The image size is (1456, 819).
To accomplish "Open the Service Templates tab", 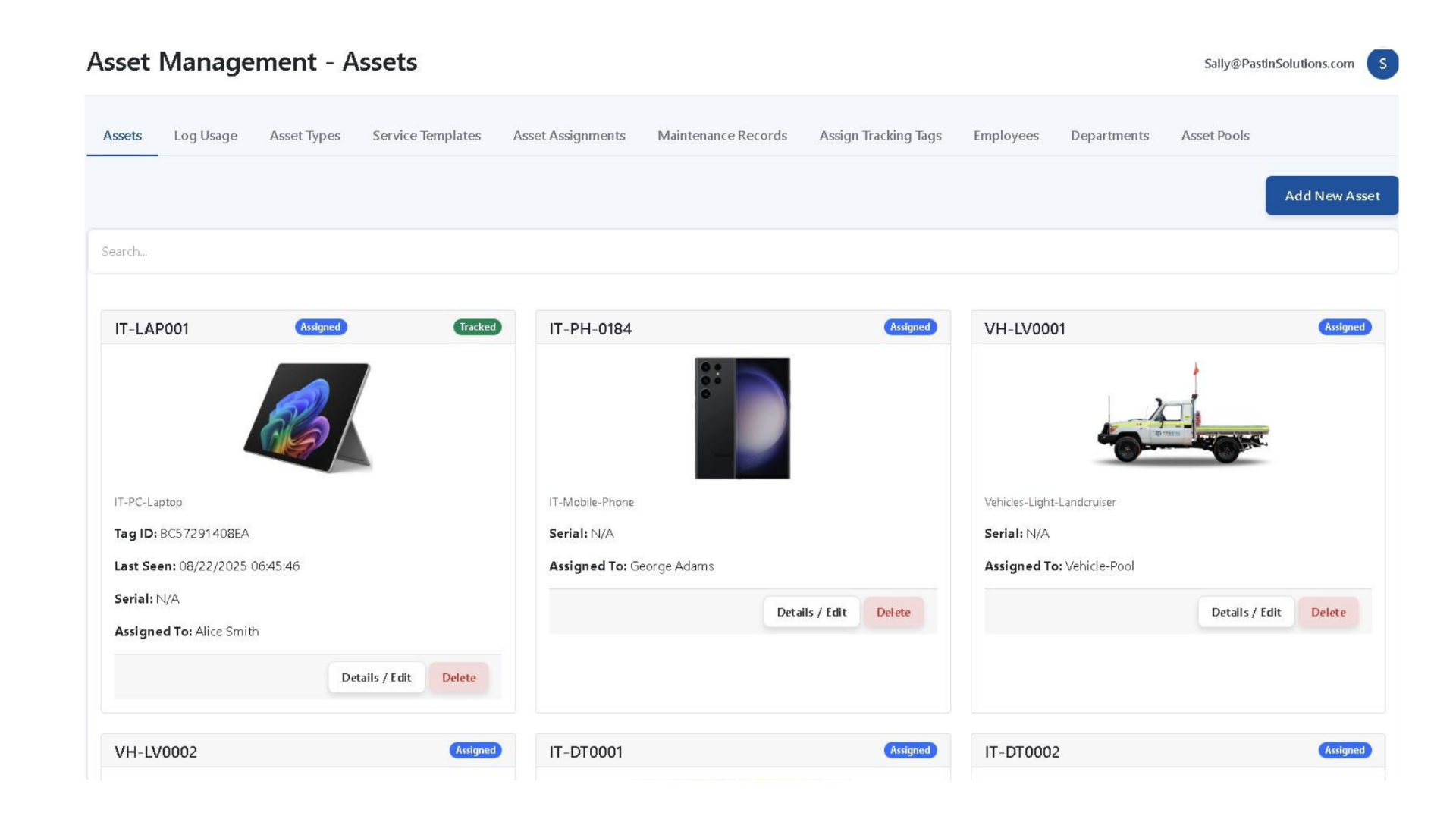I will coord(426,136).
